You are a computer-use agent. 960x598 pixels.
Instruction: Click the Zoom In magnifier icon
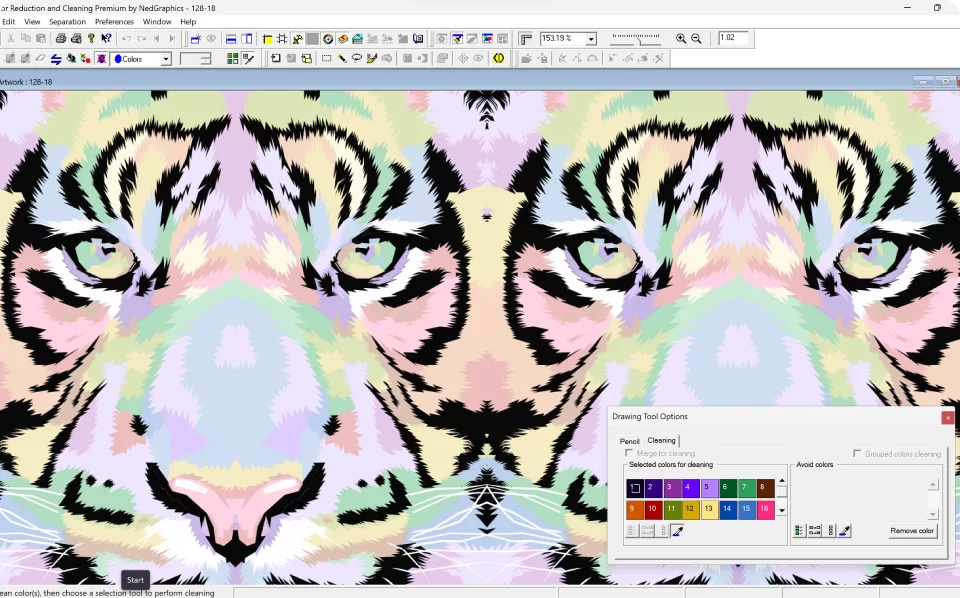(681, 39)
